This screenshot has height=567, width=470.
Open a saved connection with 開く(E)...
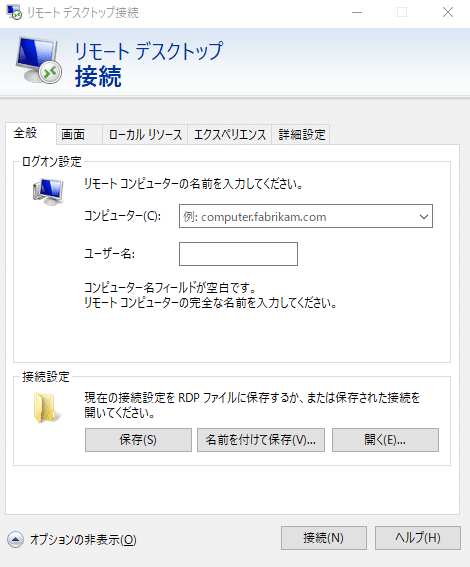tap(385, 440)
